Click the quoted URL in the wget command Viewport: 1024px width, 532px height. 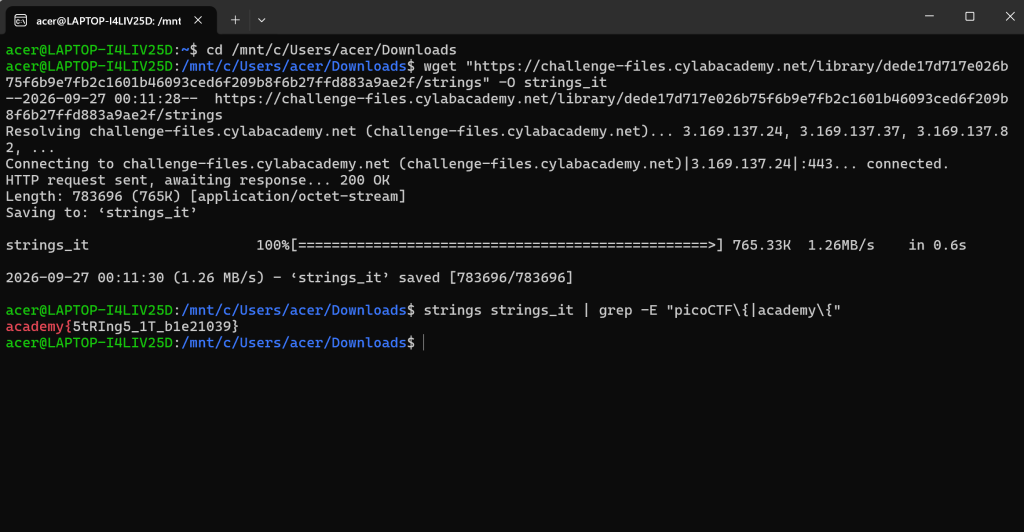coord(507,74)
